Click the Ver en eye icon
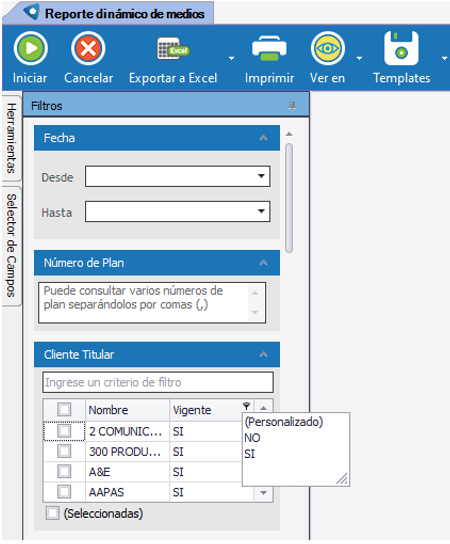The image size is (450, 544). (x=328, y=48)
